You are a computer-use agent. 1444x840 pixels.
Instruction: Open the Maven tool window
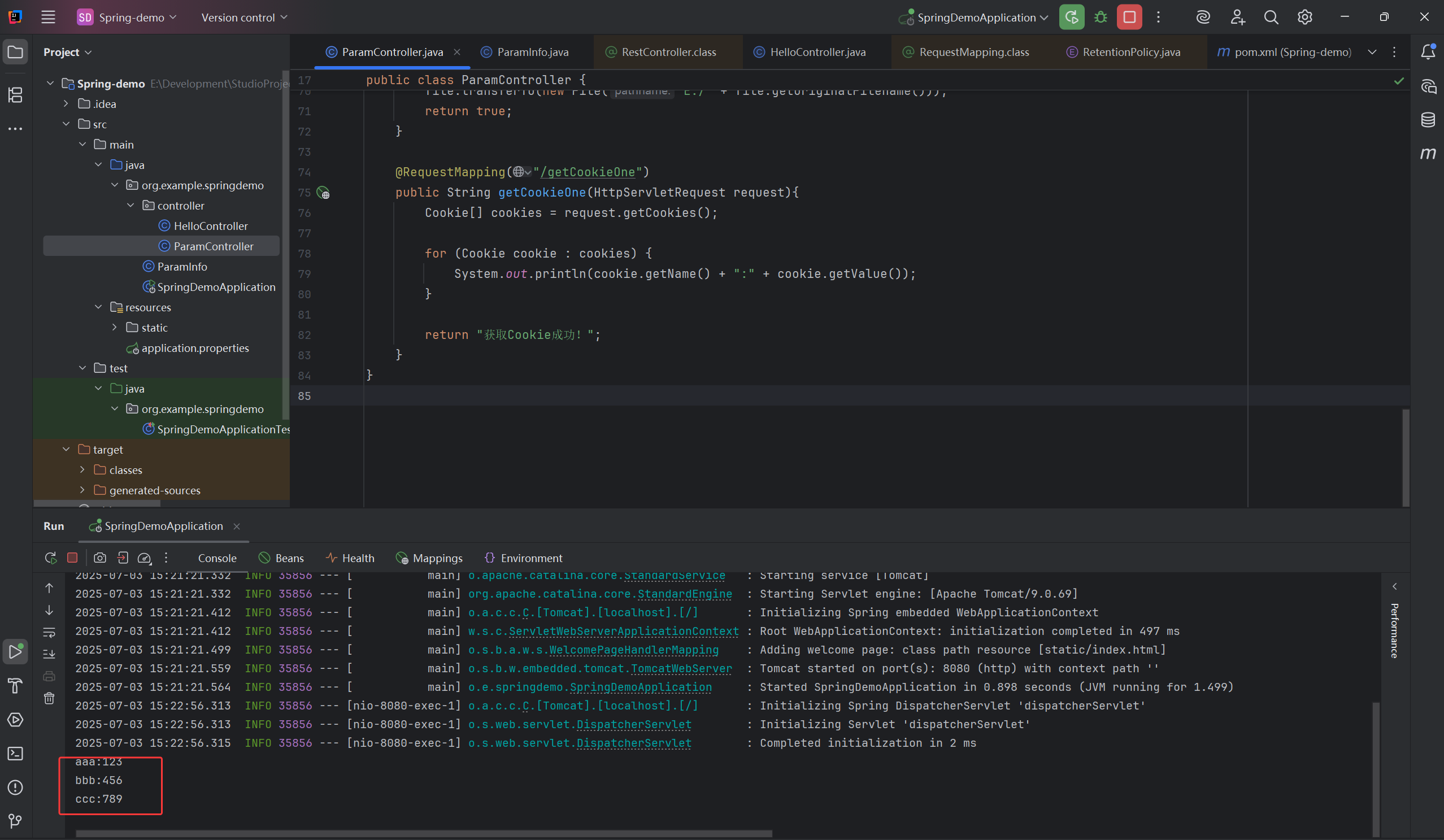[x=1428, y=153]
